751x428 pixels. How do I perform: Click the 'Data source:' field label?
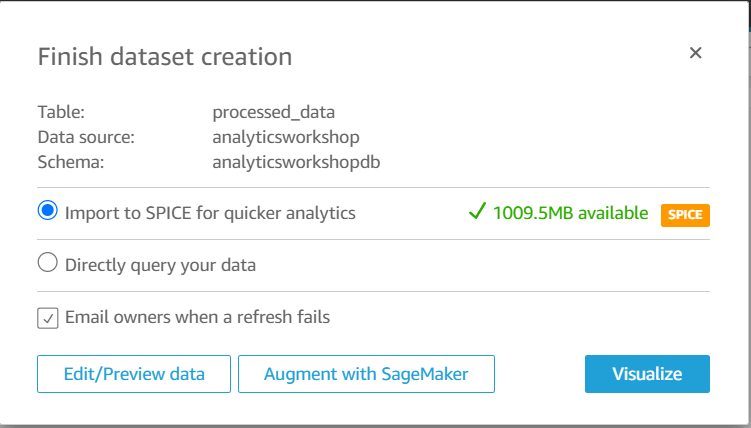[86, 137]
